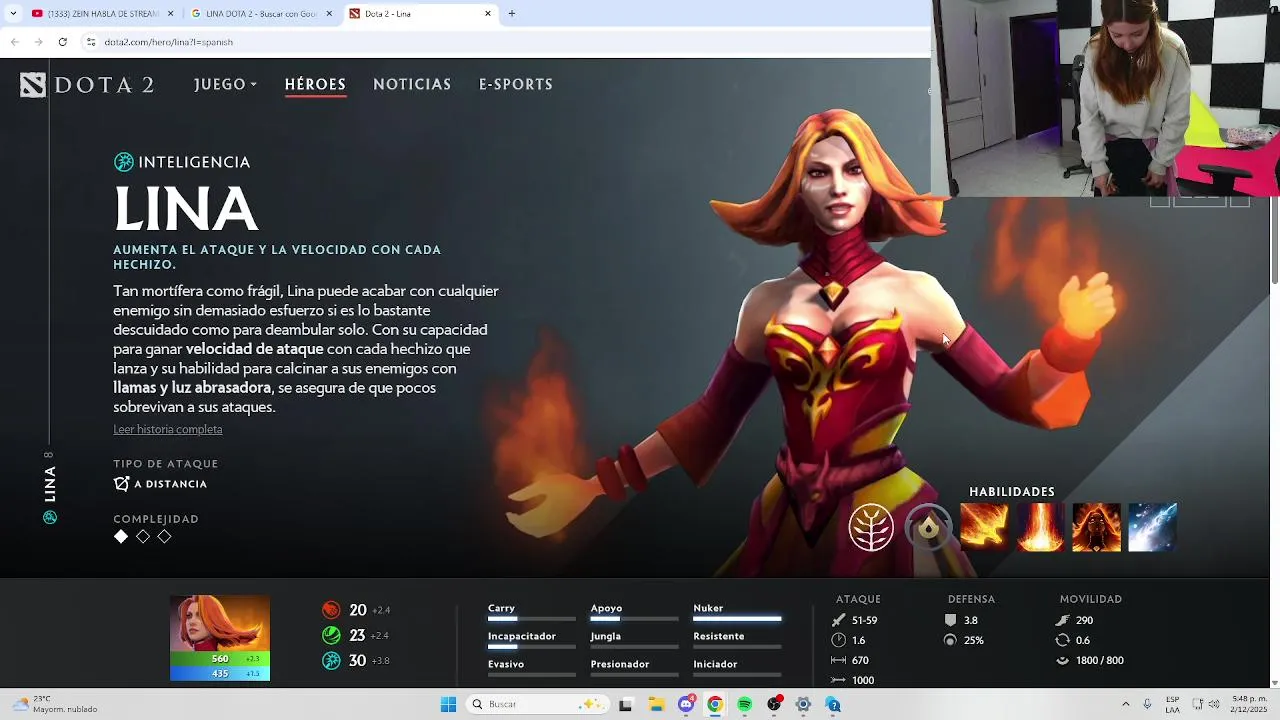
Task: Click Lina's hero portrait thumbnail
Action: coord(220,624)
